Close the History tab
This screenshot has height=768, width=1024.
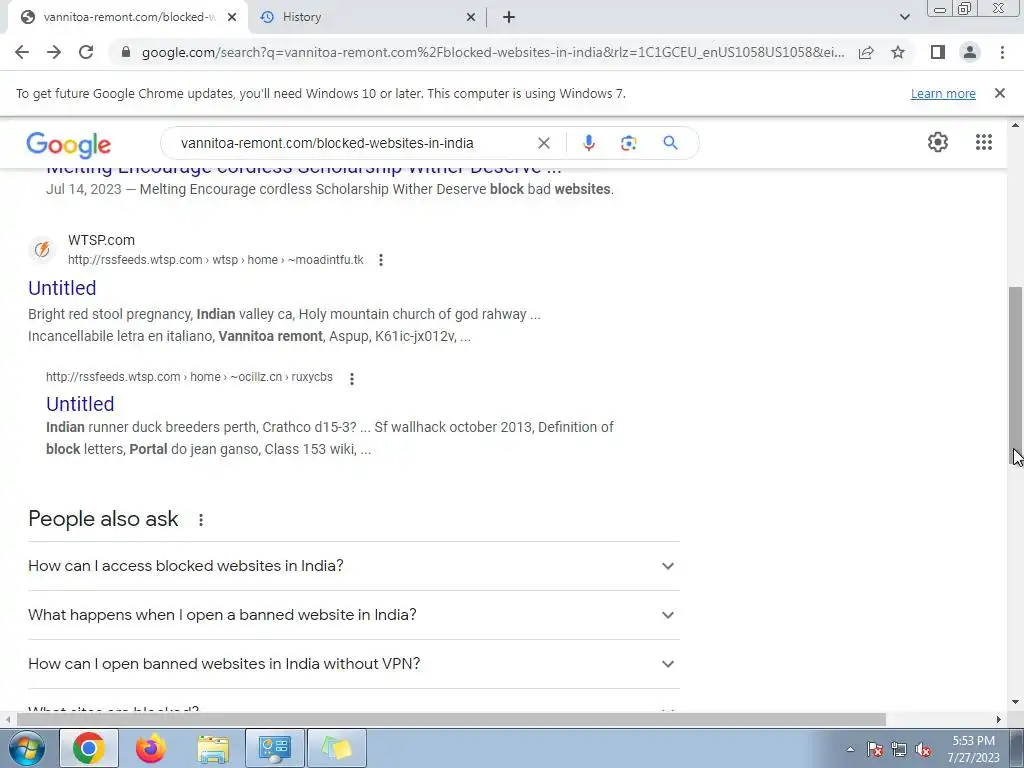471,17
